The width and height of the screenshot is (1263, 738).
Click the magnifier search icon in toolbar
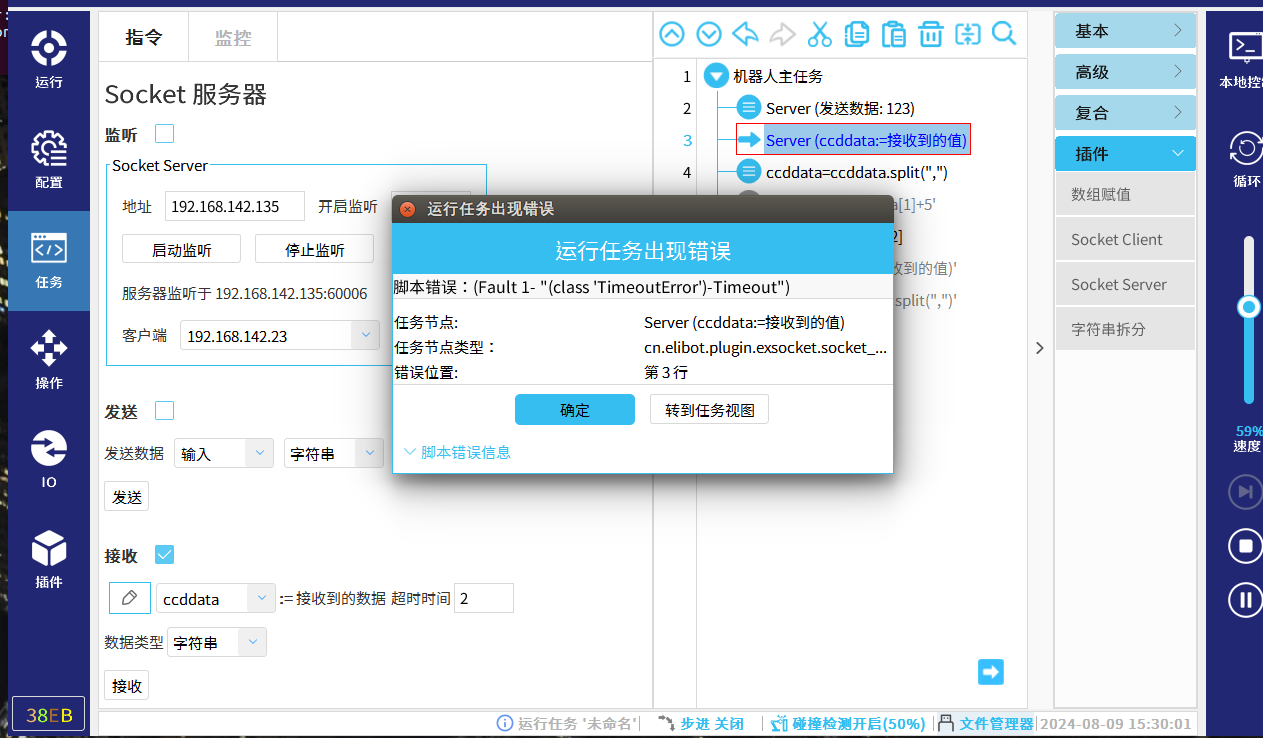tap(1004, 34)
